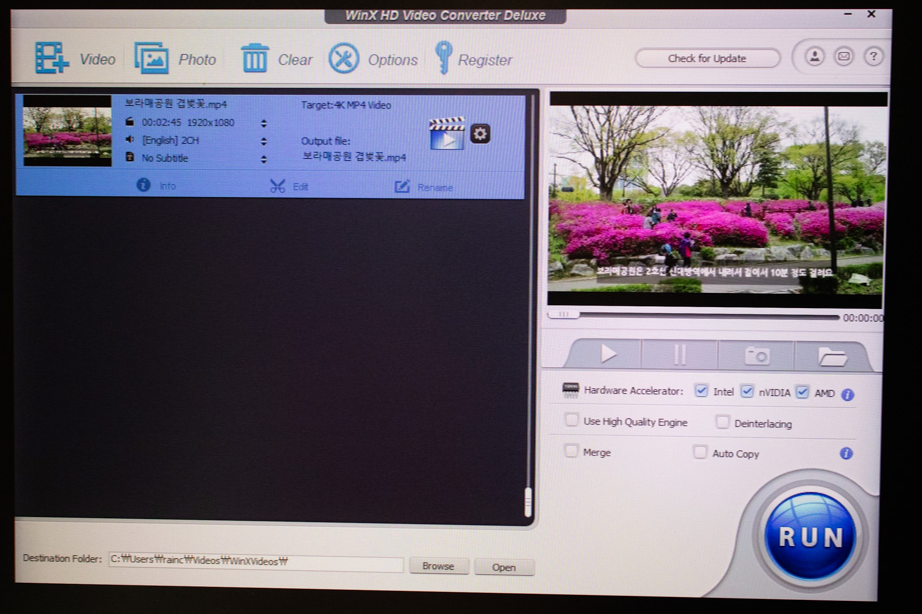This screenshot has width=922, height=614.
Task: Click the email envelope icon
Action: (844, 56)
